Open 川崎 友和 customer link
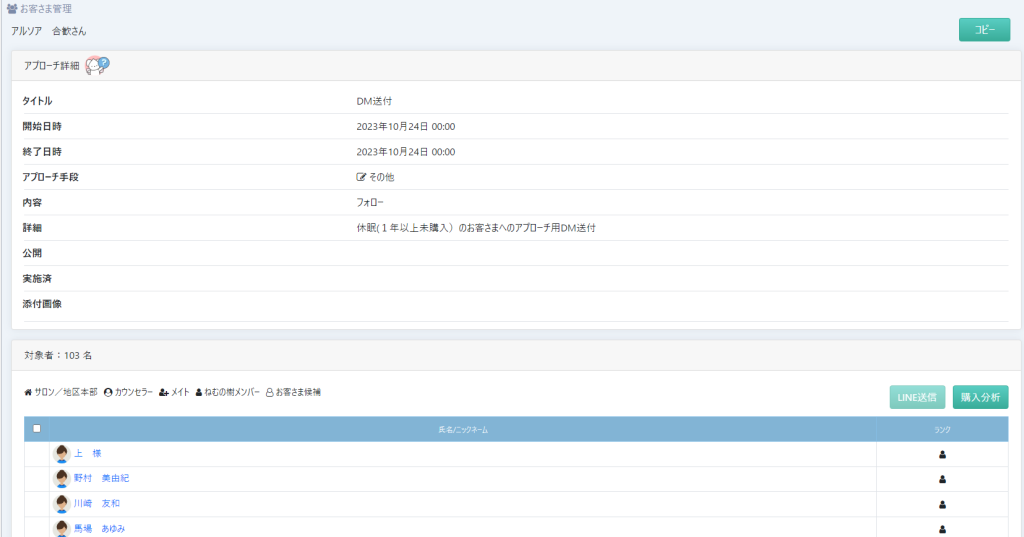 point(96,504)
